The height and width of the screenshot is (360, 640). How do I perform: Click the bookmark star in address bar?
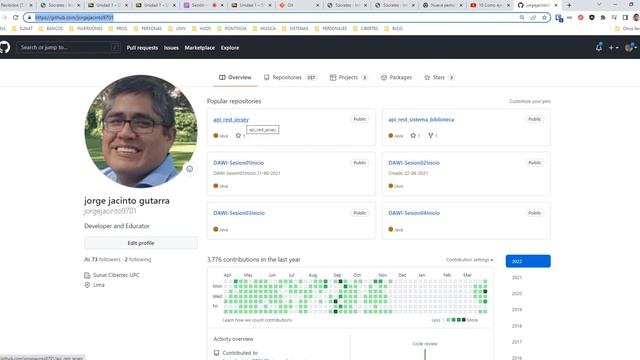click(544, 18)
